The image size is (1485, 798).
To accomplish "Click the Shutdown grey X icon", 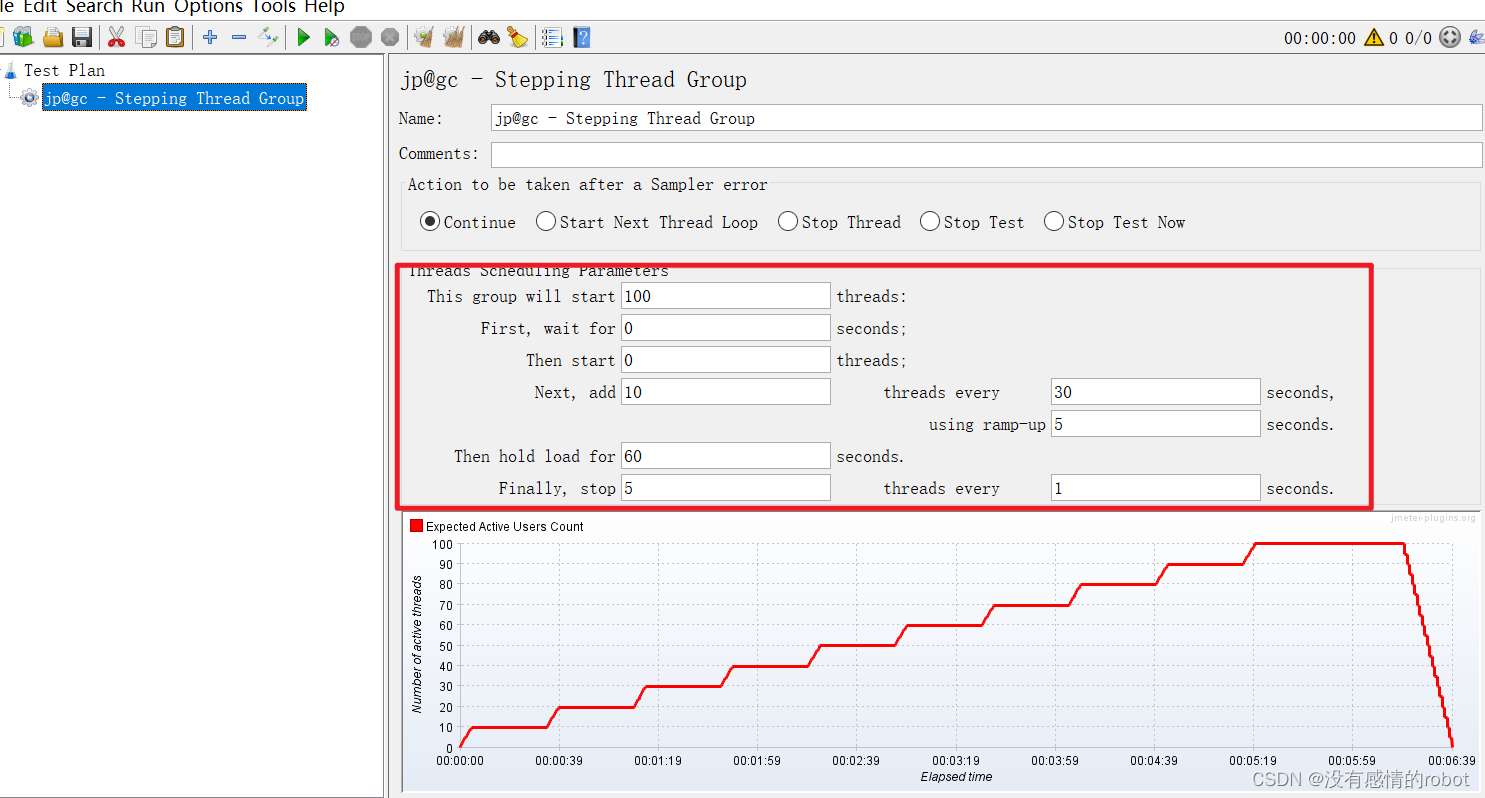I will (x=390, y=37).
